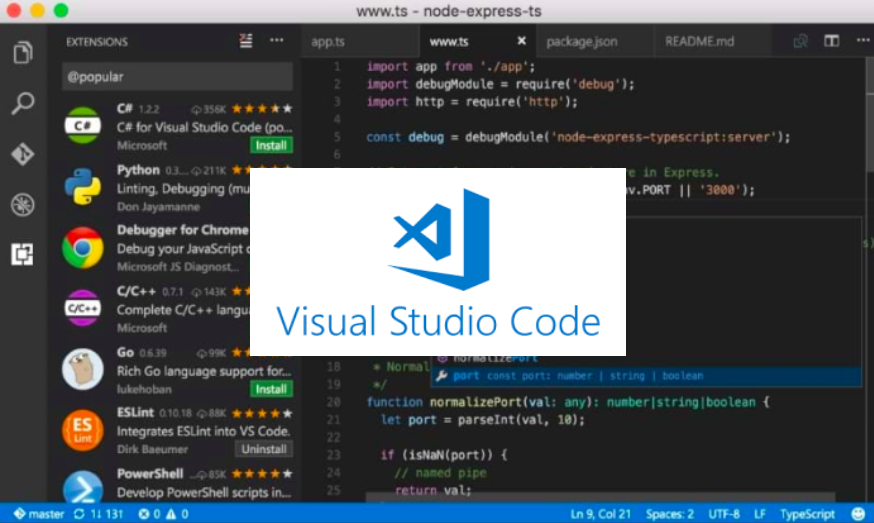Change end of line sequence LF
This screenshot has width=874, height=523.
click(760, 514)
